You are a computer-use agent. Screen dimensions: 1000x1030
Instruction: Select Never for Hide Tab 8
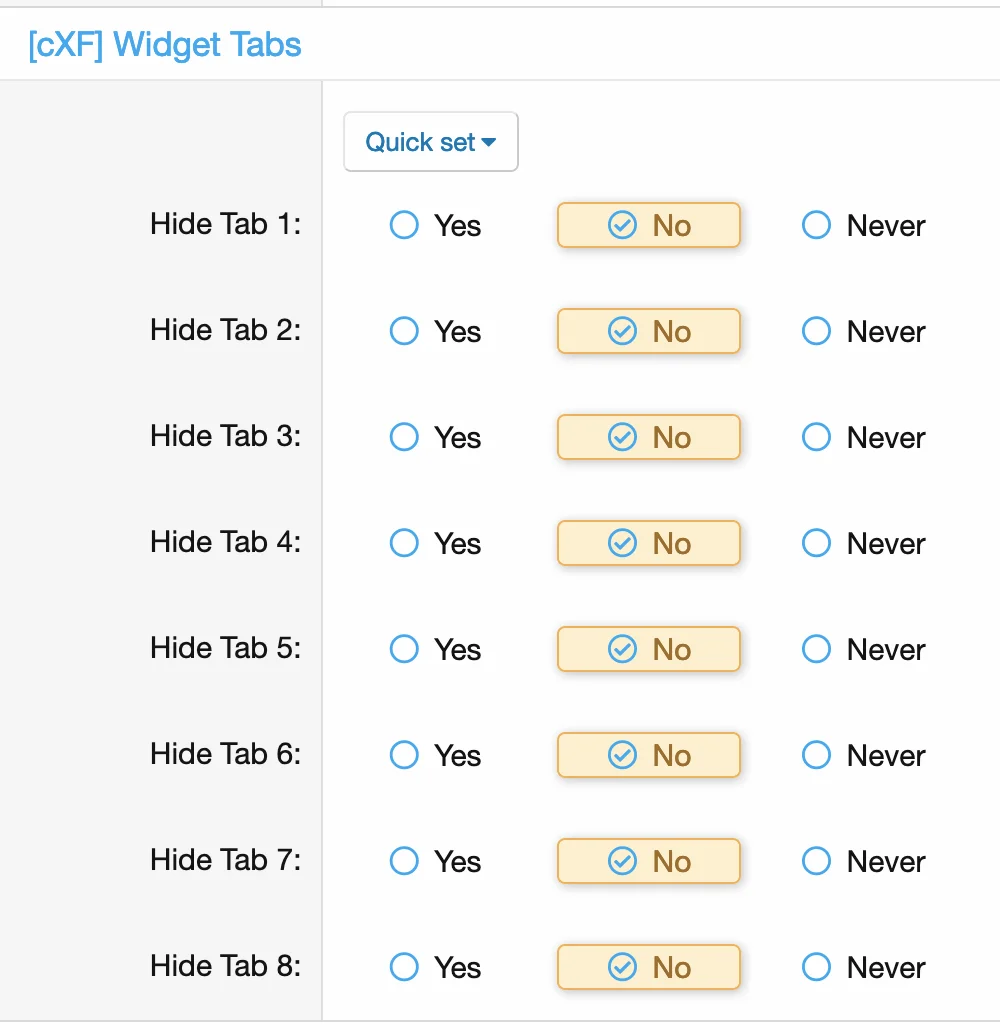pyautogui.click(x=816, y=967)
